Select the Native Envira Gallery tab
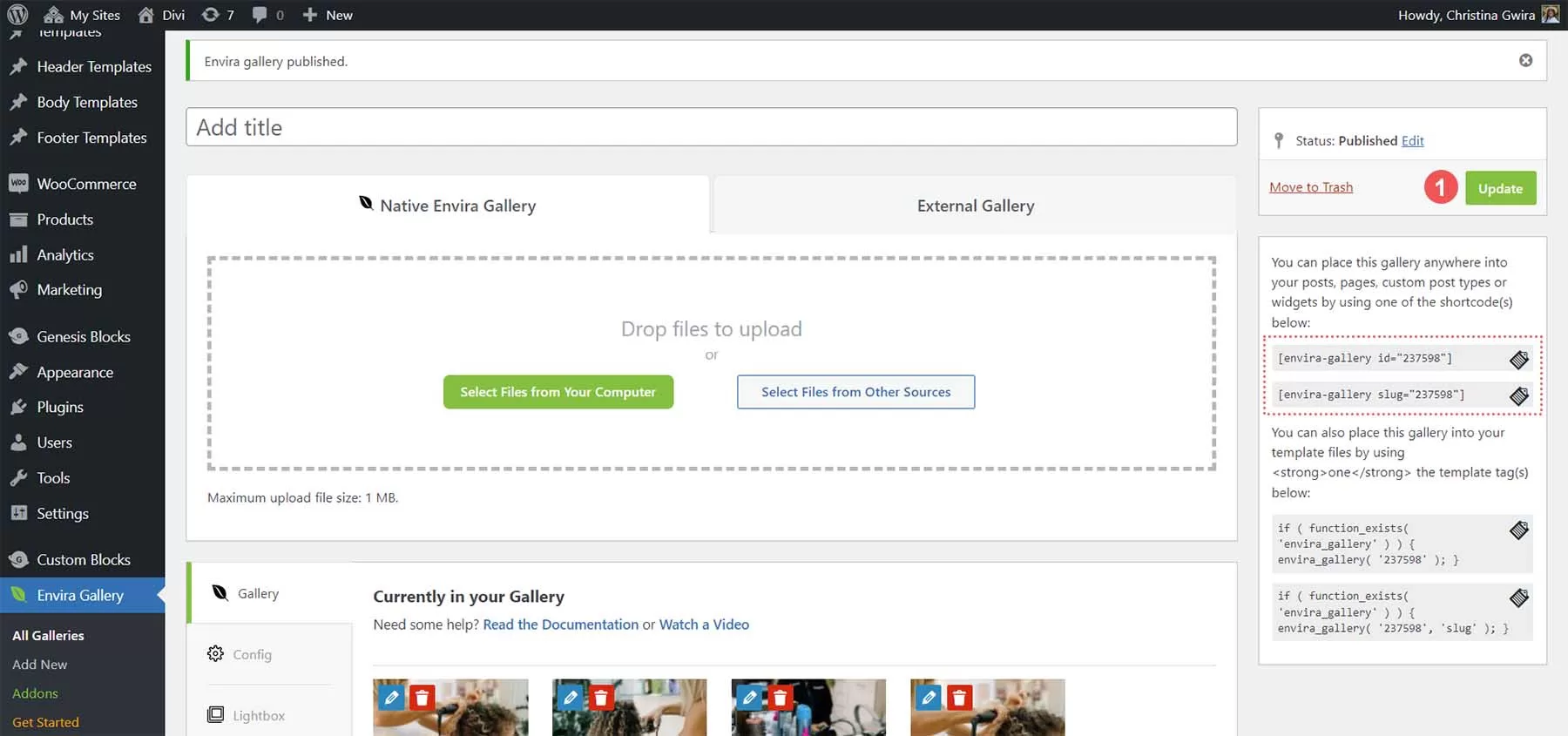Viewport: 1568px width, 736px height. (448, 206)
